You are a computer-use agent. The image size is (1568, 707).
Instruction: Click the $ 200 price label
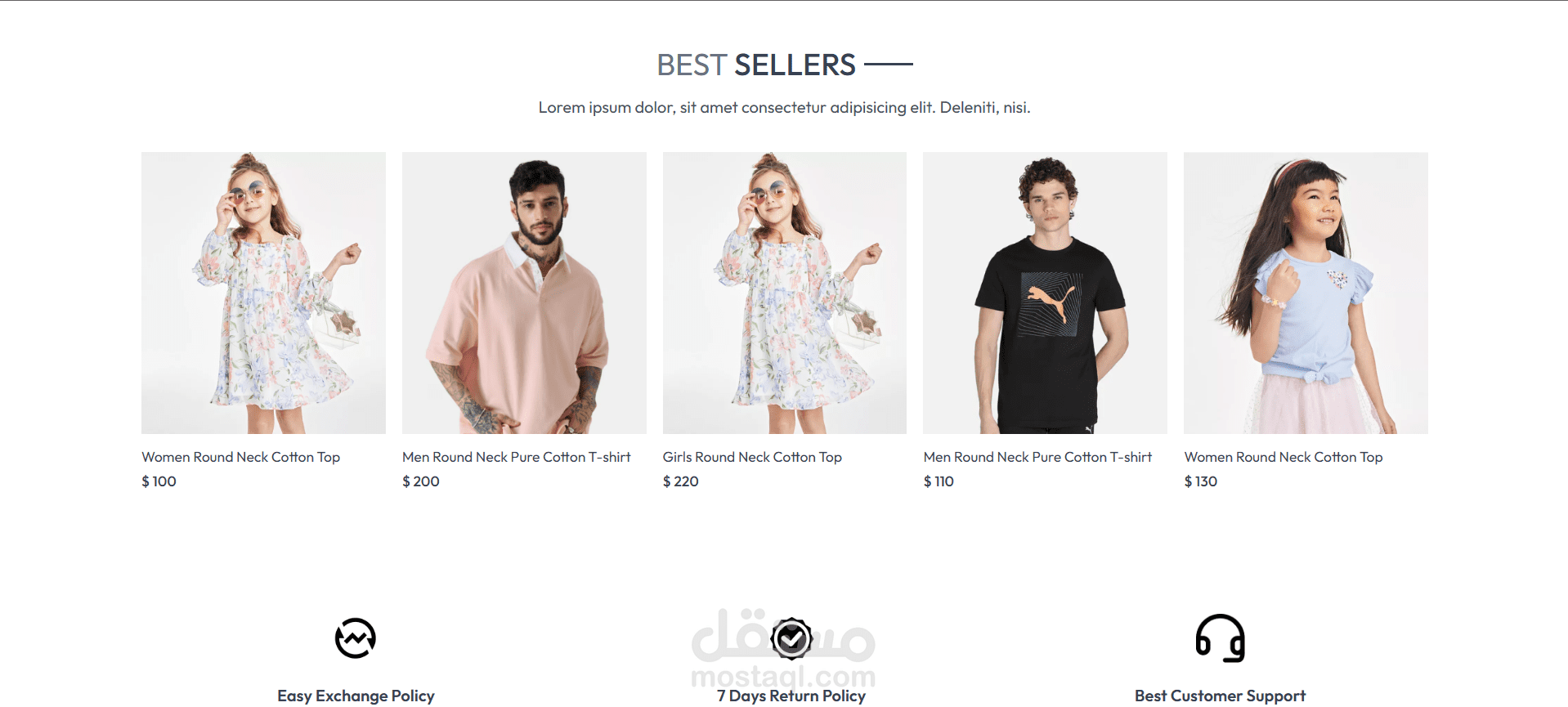pos(421,481)
